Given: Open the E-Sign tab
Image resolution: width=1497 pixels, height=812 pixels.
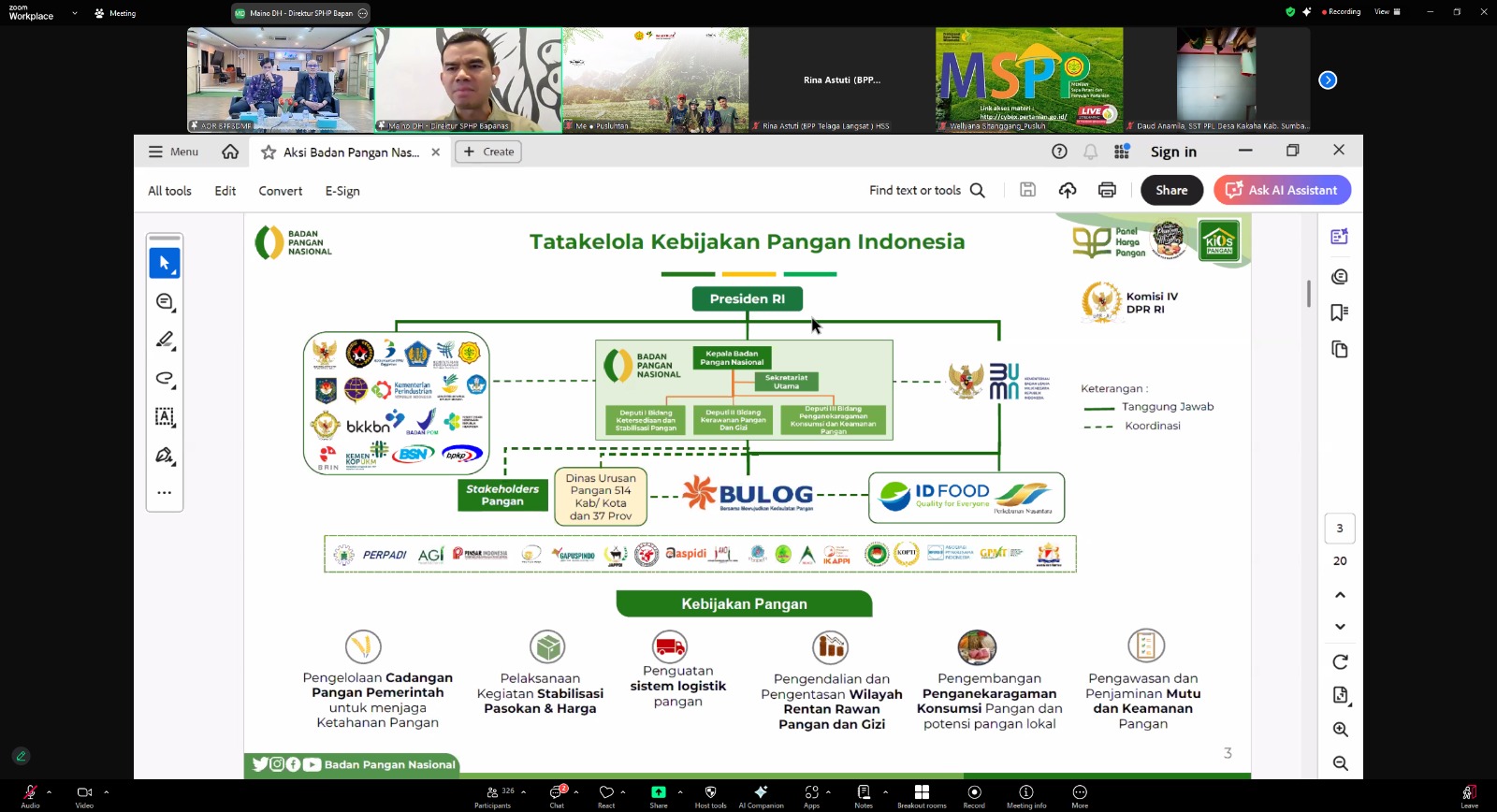Looking at the screenshot, I should click(342, 191).
